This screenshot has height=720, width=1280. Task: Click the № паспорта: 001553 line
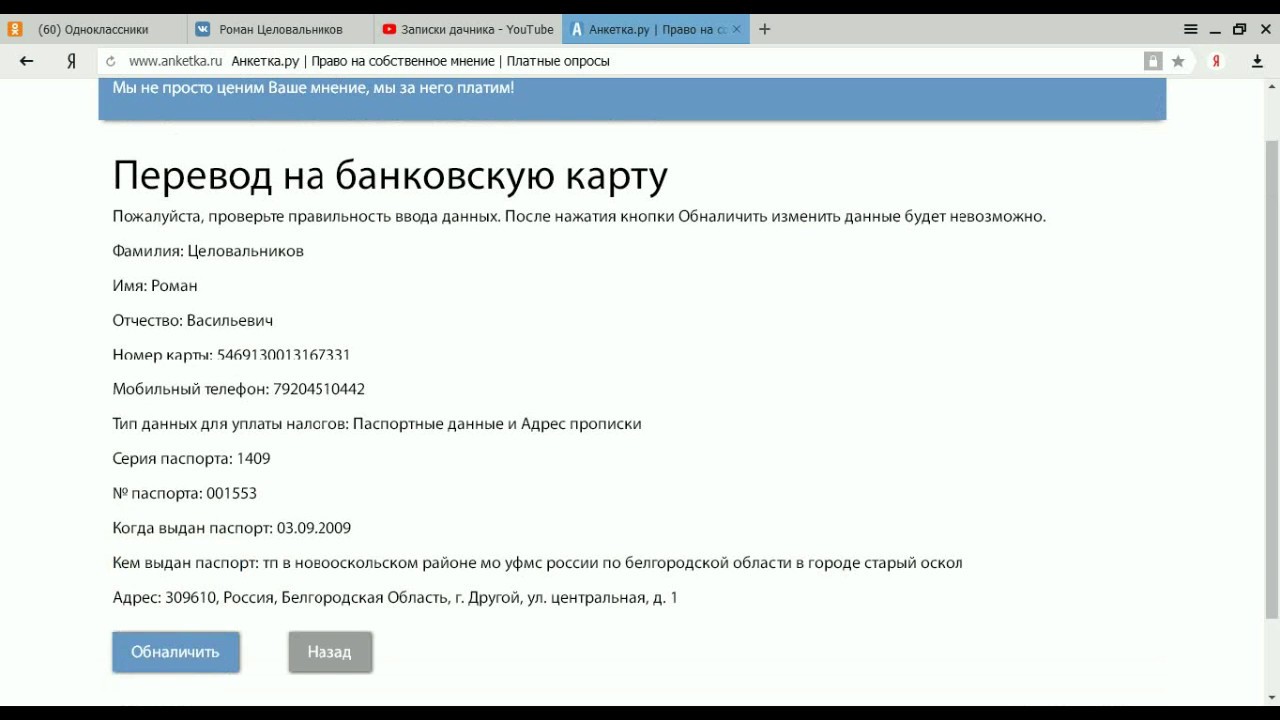coord(185,494)
